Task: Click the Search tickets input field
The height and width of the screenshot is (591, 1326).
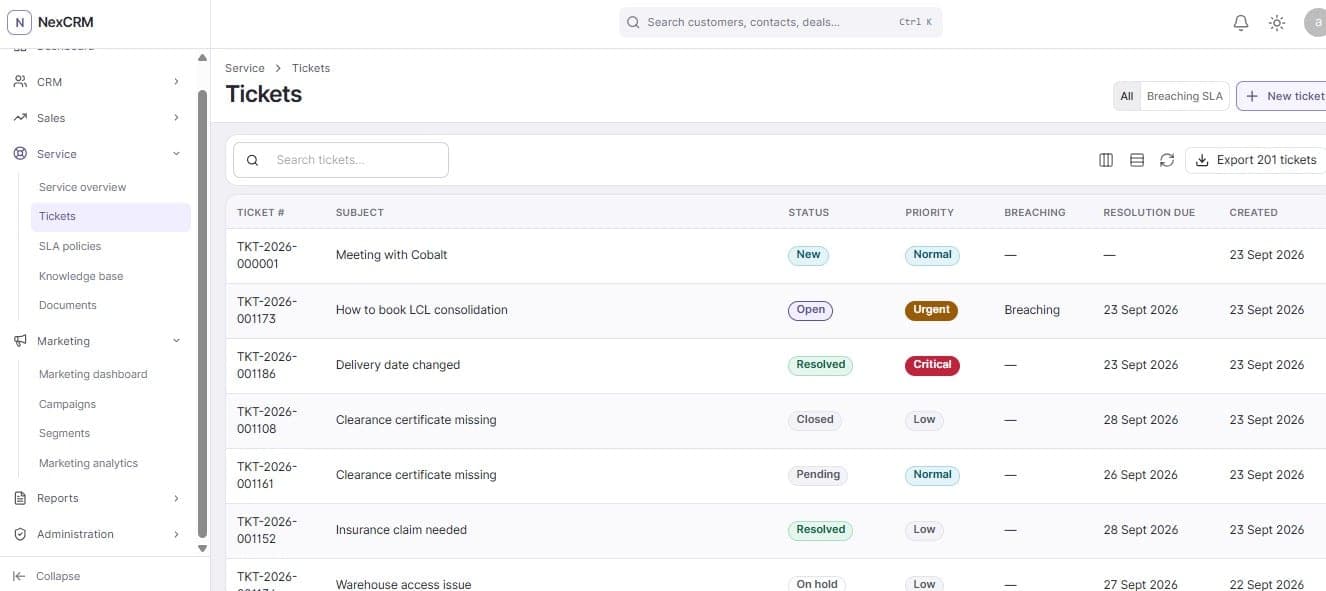Action: [x=341, y=160]
